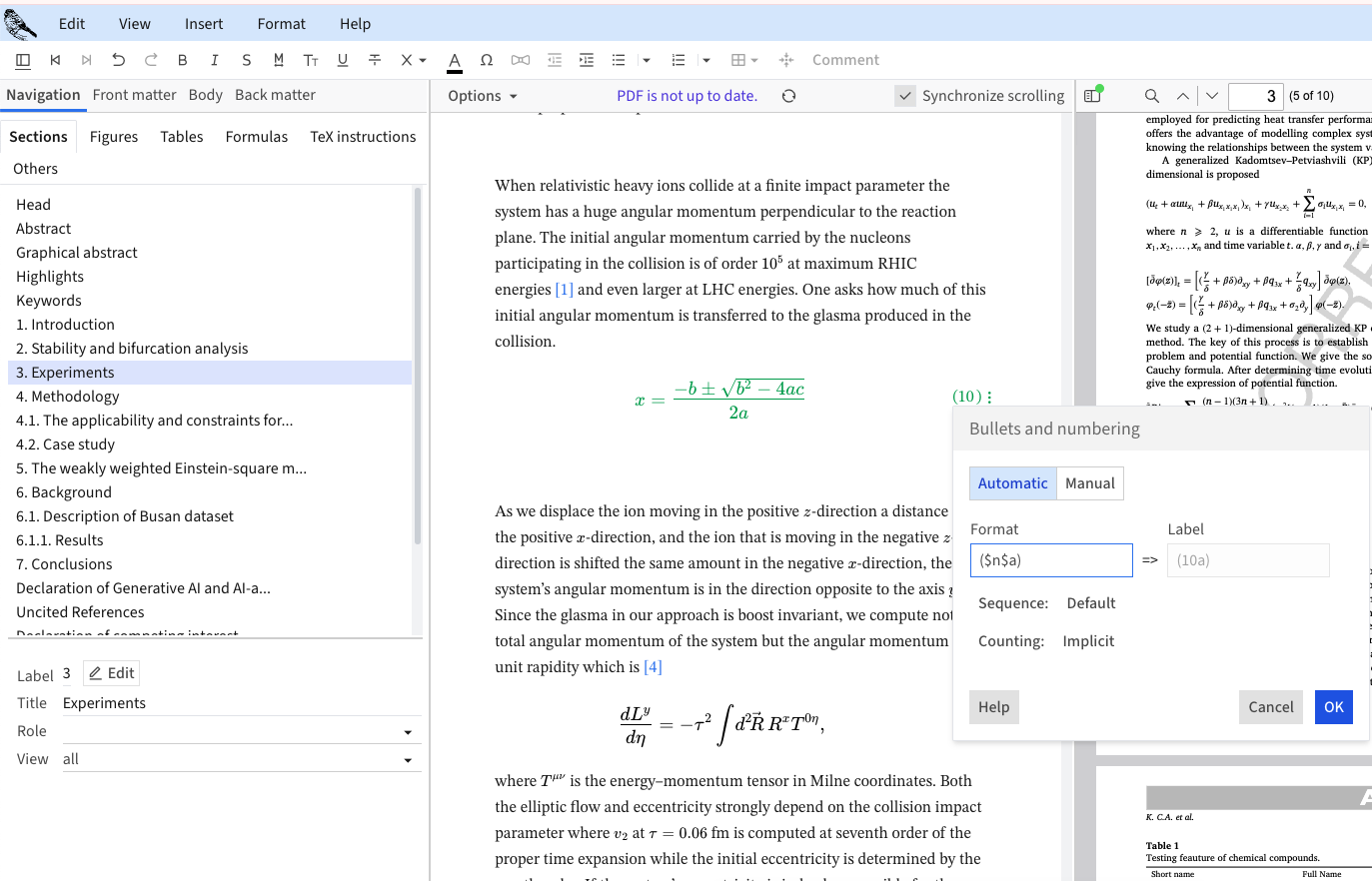The width and height of the screenshot is (1372, 881).
Task: Click the undo icon in the toolbar
Action: [x=119, y=60]
